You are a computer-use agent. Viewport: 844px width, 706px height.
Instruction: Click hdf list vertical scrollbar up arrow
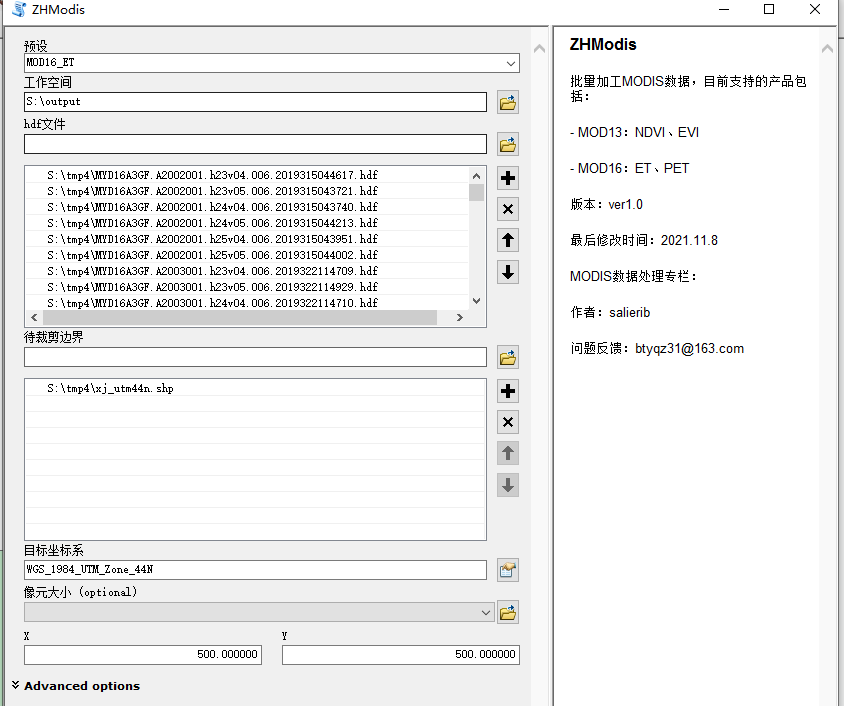point(476,176)
